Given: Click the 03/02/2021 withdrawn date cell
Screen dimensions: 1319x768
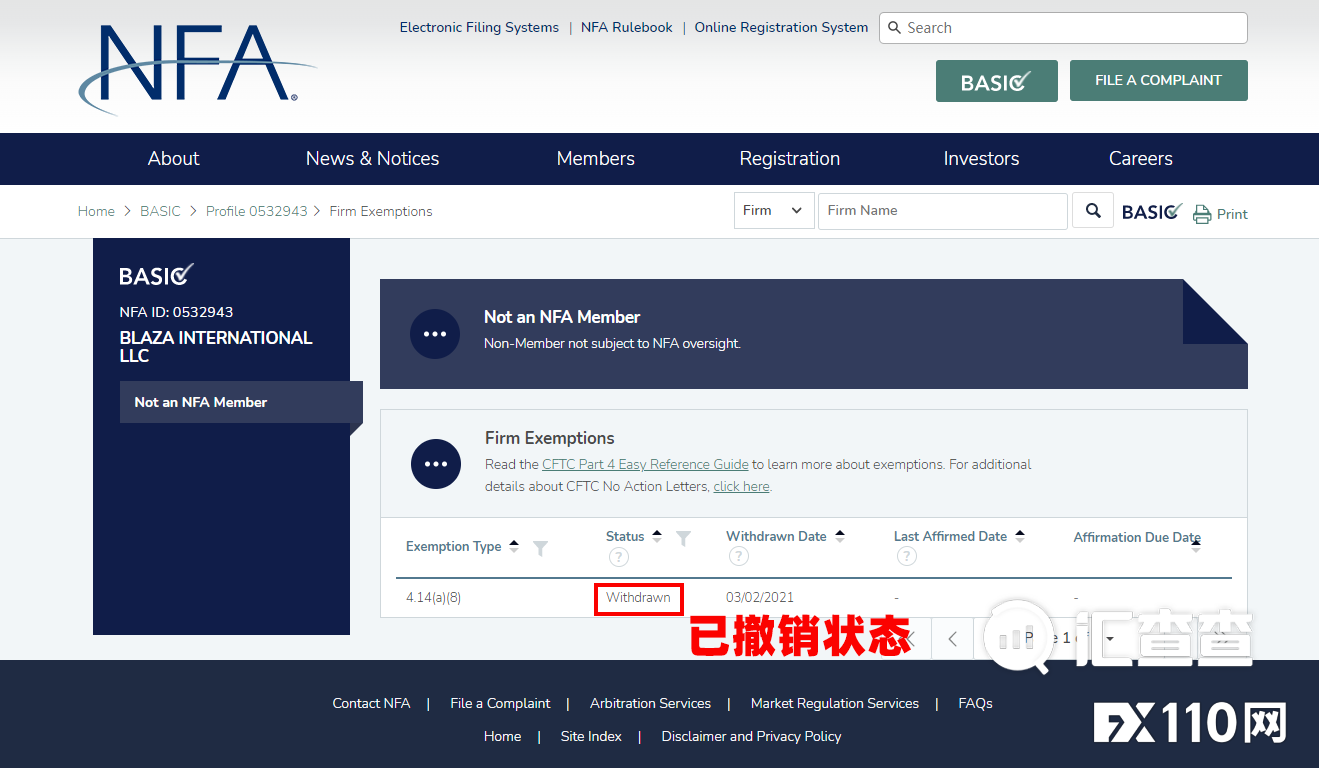Looking at the screenshot, I should click(760, 598).
